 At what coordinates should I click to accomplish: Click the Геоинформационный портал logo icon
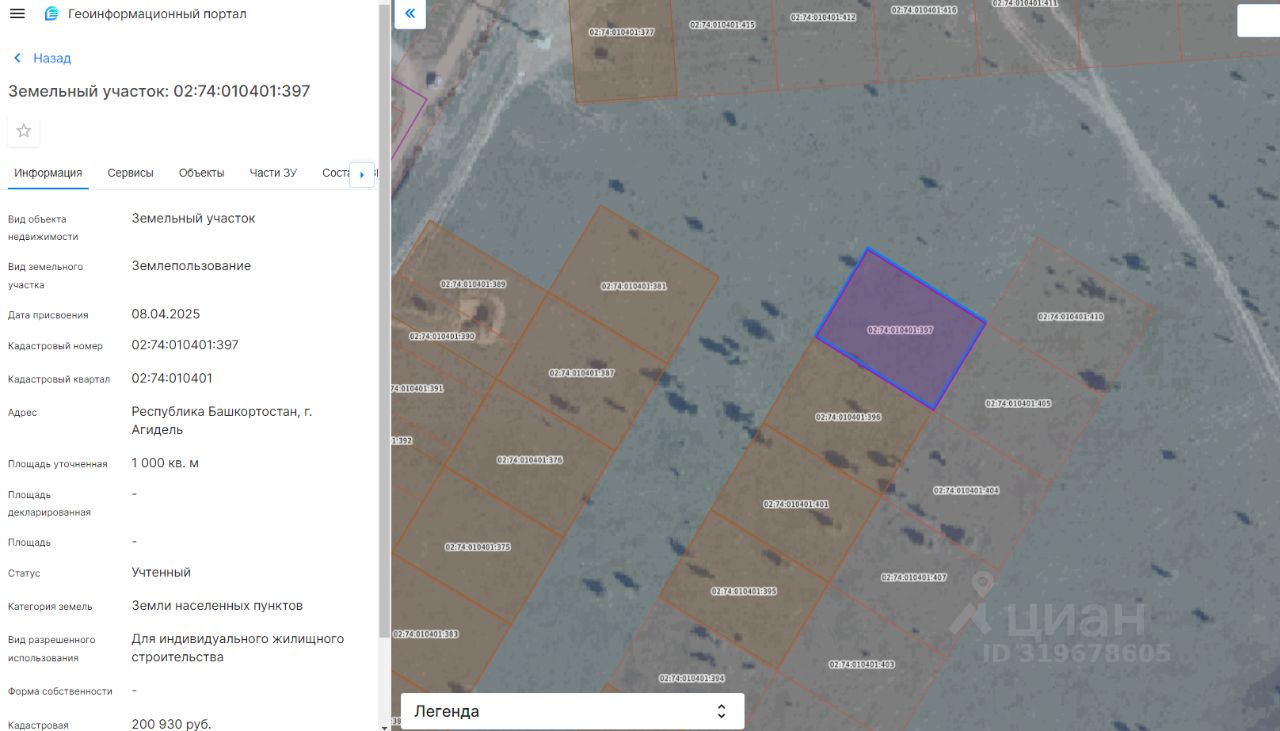click(52, 14)
